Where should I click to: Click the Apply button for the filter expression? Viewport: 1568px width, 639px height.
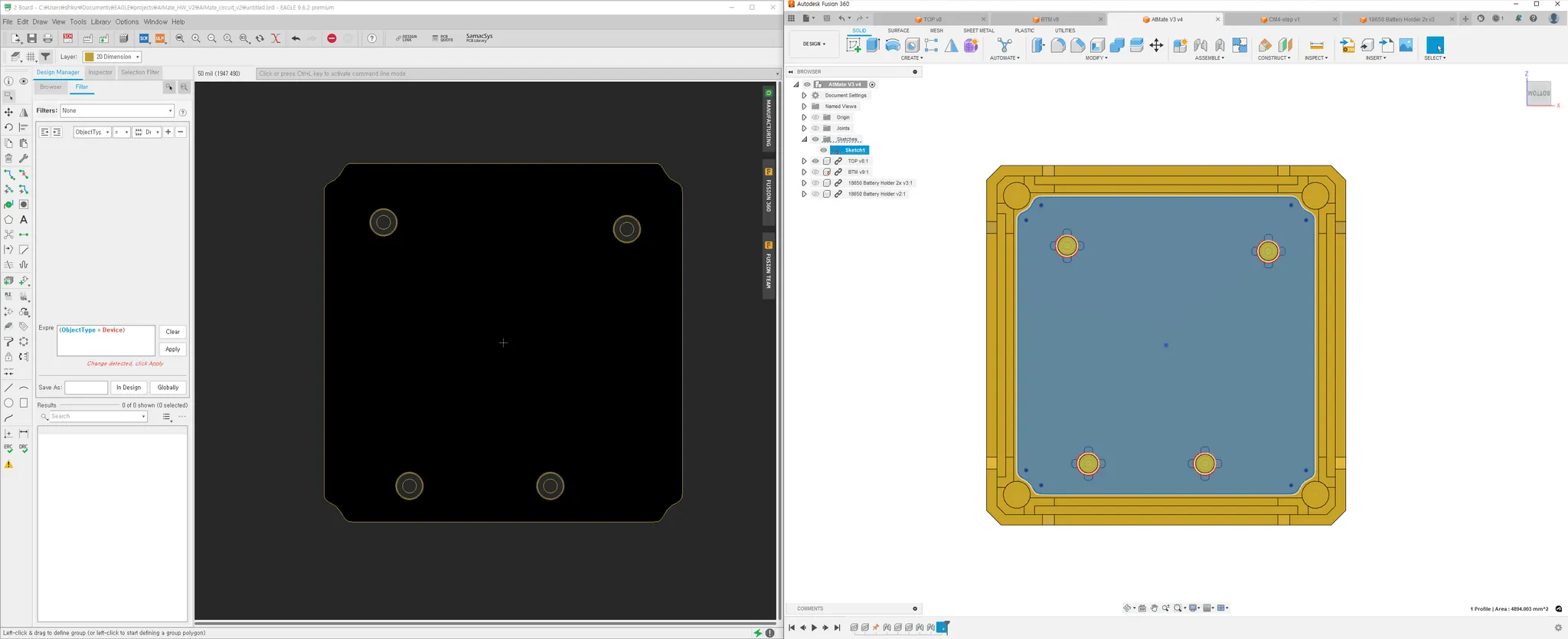point(172,349)
